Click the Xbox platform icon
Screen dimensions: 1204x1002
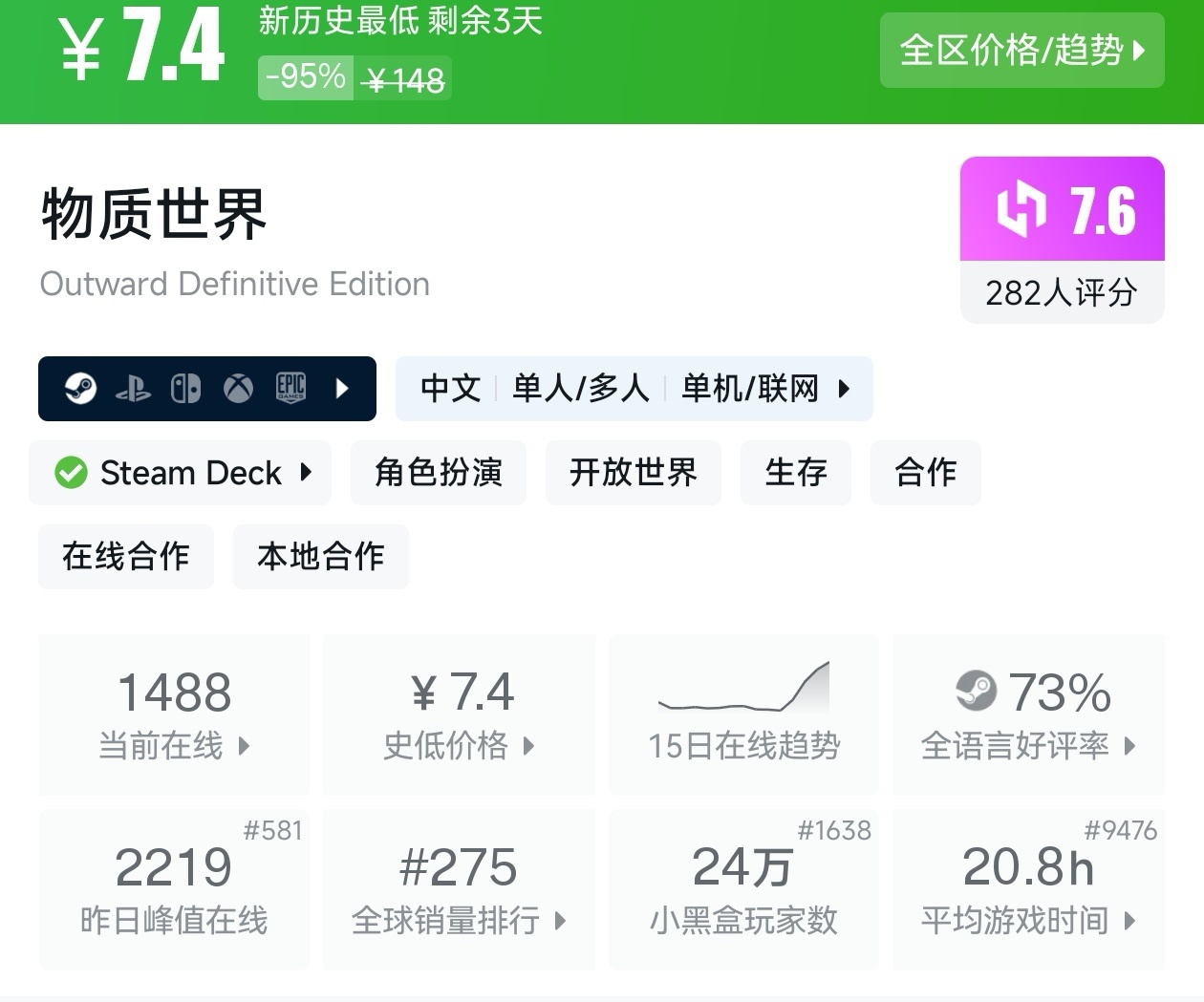[238, 389]
